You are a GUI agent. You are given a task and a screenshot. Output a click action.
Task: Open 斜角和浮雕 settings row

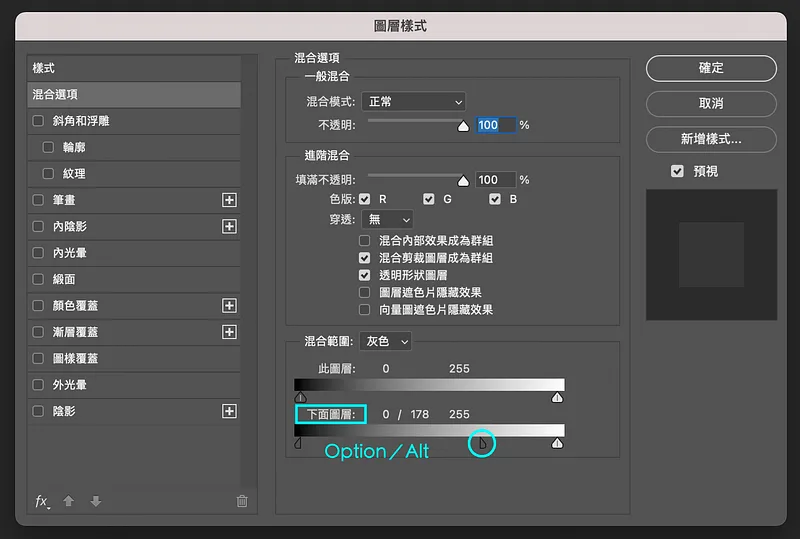[x=134, y=121]
